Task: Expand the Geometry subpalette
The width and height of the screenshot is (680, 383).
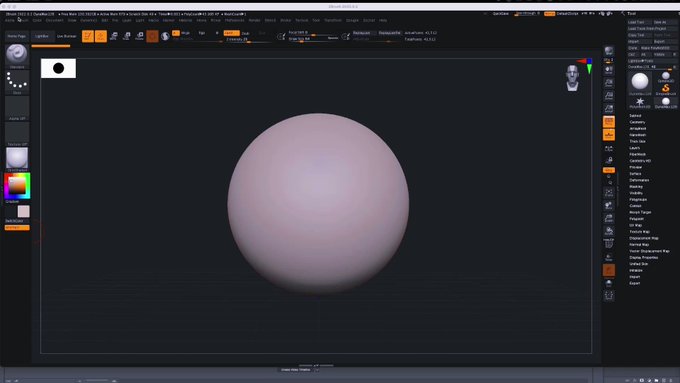Action: 637,122
